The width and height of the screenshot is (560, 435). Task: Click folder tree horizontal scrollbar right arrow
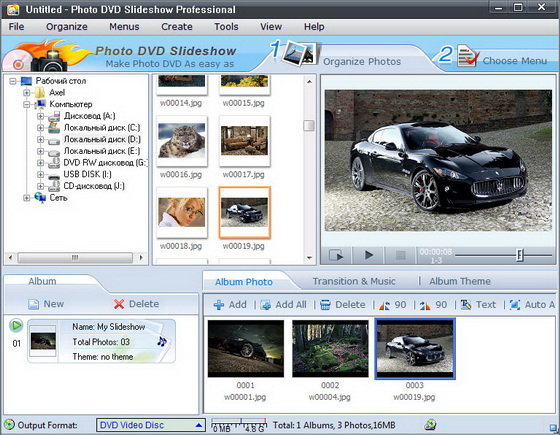coord(141,258)
